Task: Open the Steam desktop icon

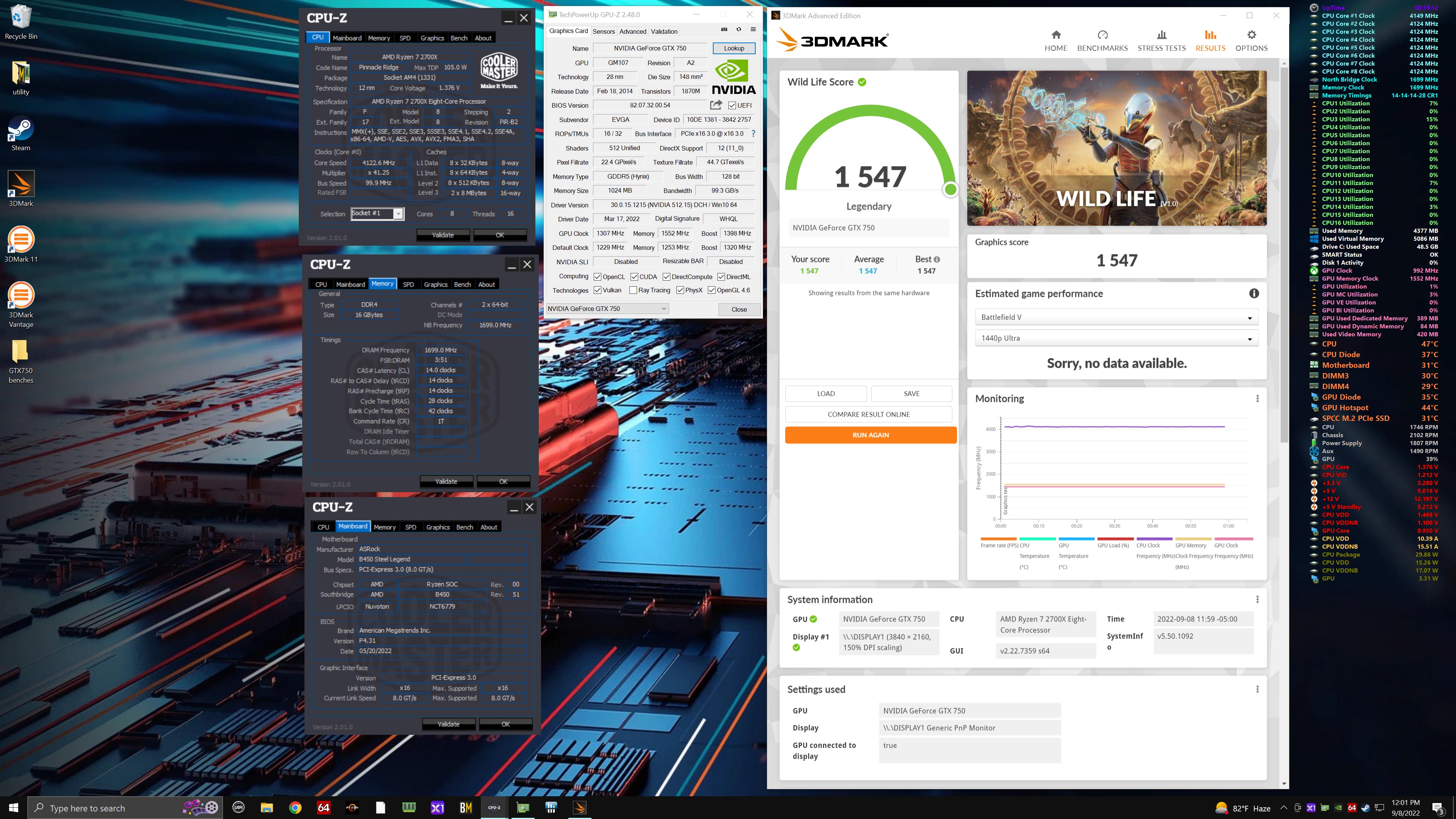Action: [21, 134]
